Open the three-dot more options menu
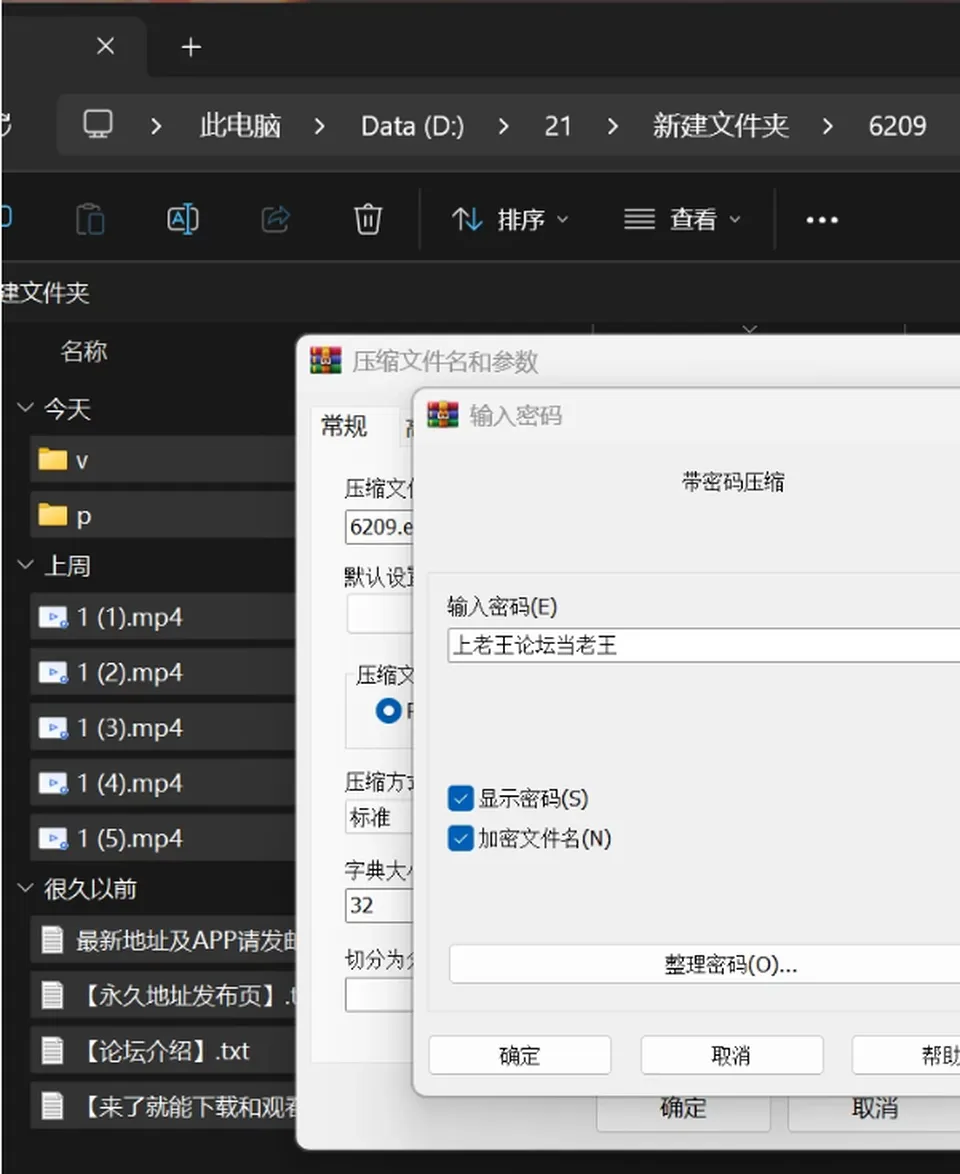Viewport: 960px width, 1174px height. click(x=821, y=220)
